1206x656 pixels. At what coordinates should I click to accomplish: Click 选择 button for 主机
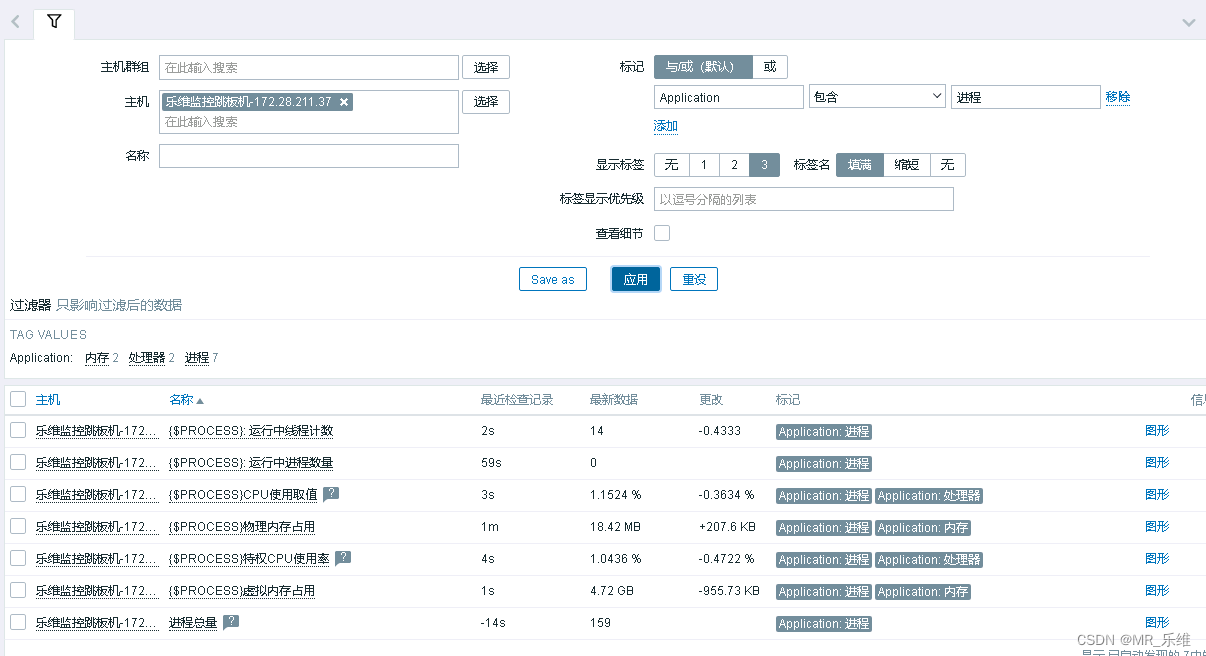[x=486, y=102]
